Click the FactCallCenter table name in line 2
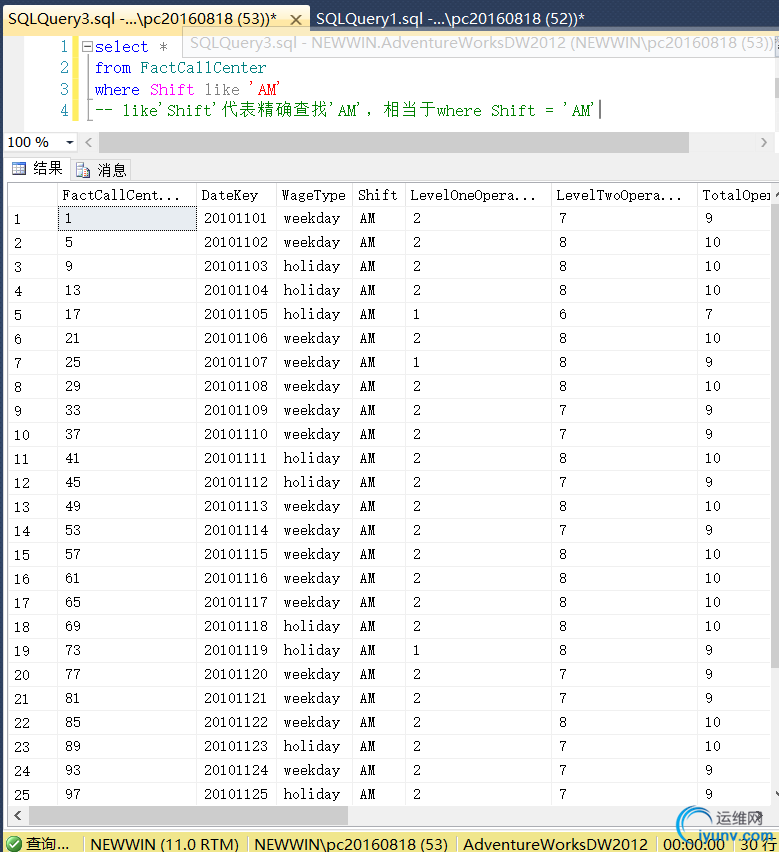Image resolution: width=779 pixels, height=852 pixels. tap(203, 68)
